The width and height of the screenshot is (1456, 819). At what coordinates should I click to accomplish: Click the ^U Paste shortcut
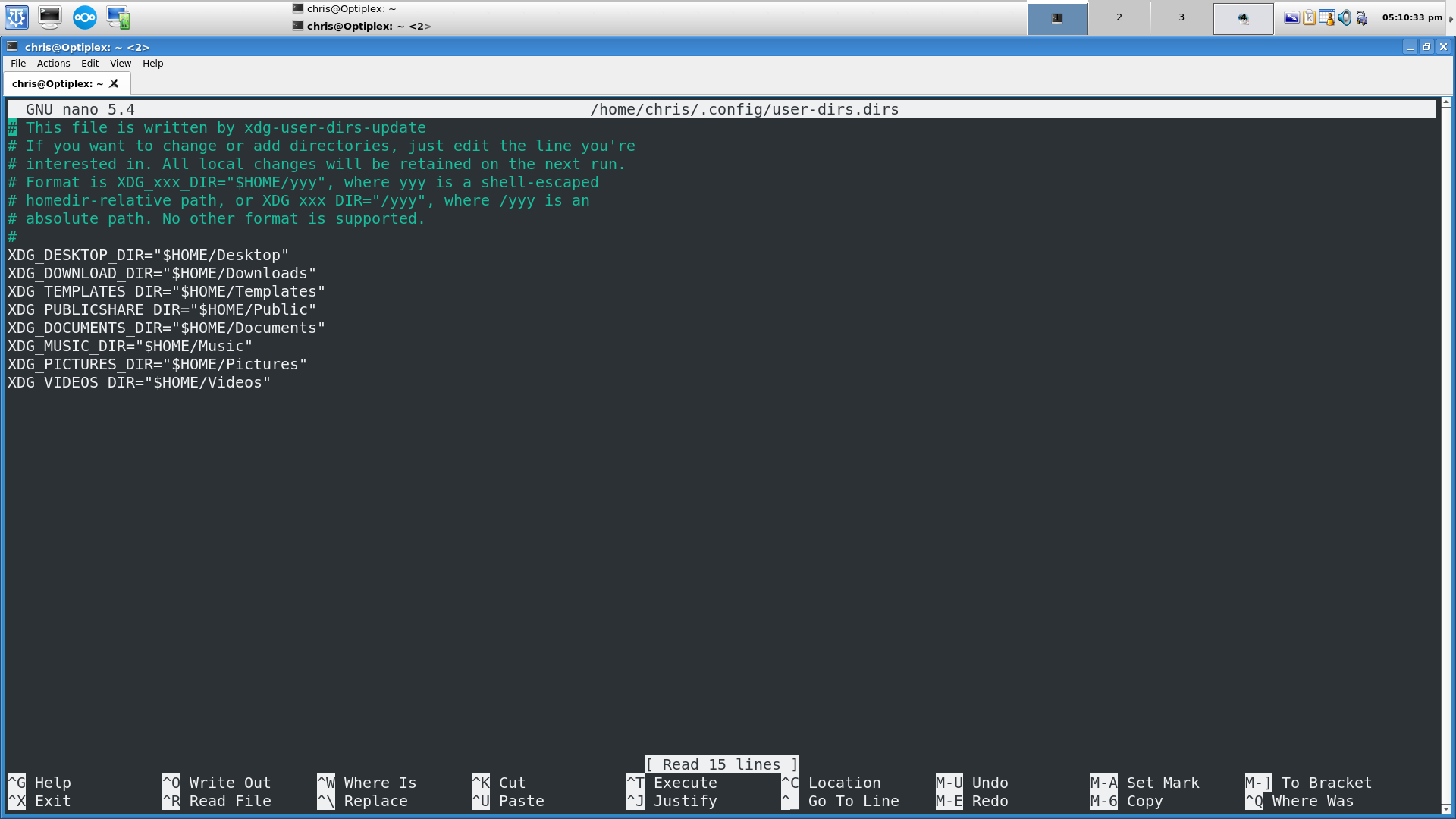point(508,802)
